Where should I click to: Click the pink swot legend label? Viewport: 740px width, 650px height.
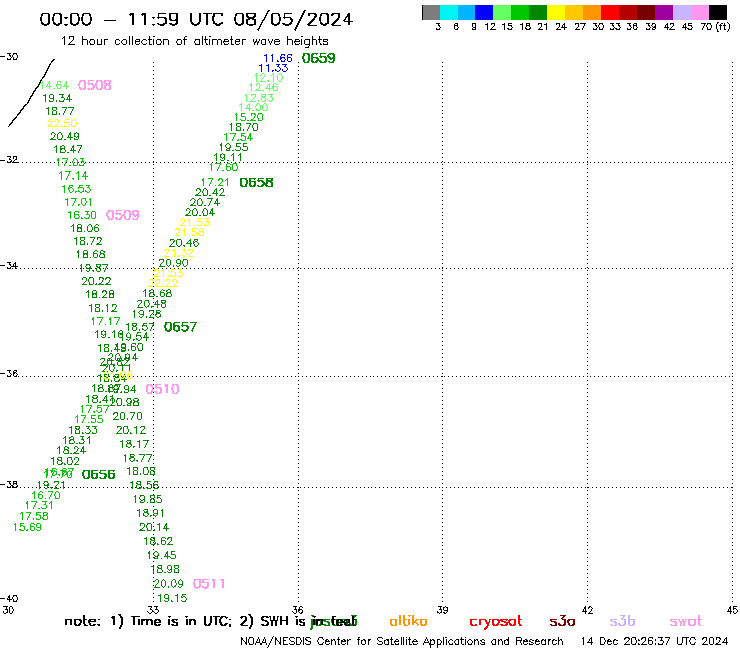coord(686,622)
